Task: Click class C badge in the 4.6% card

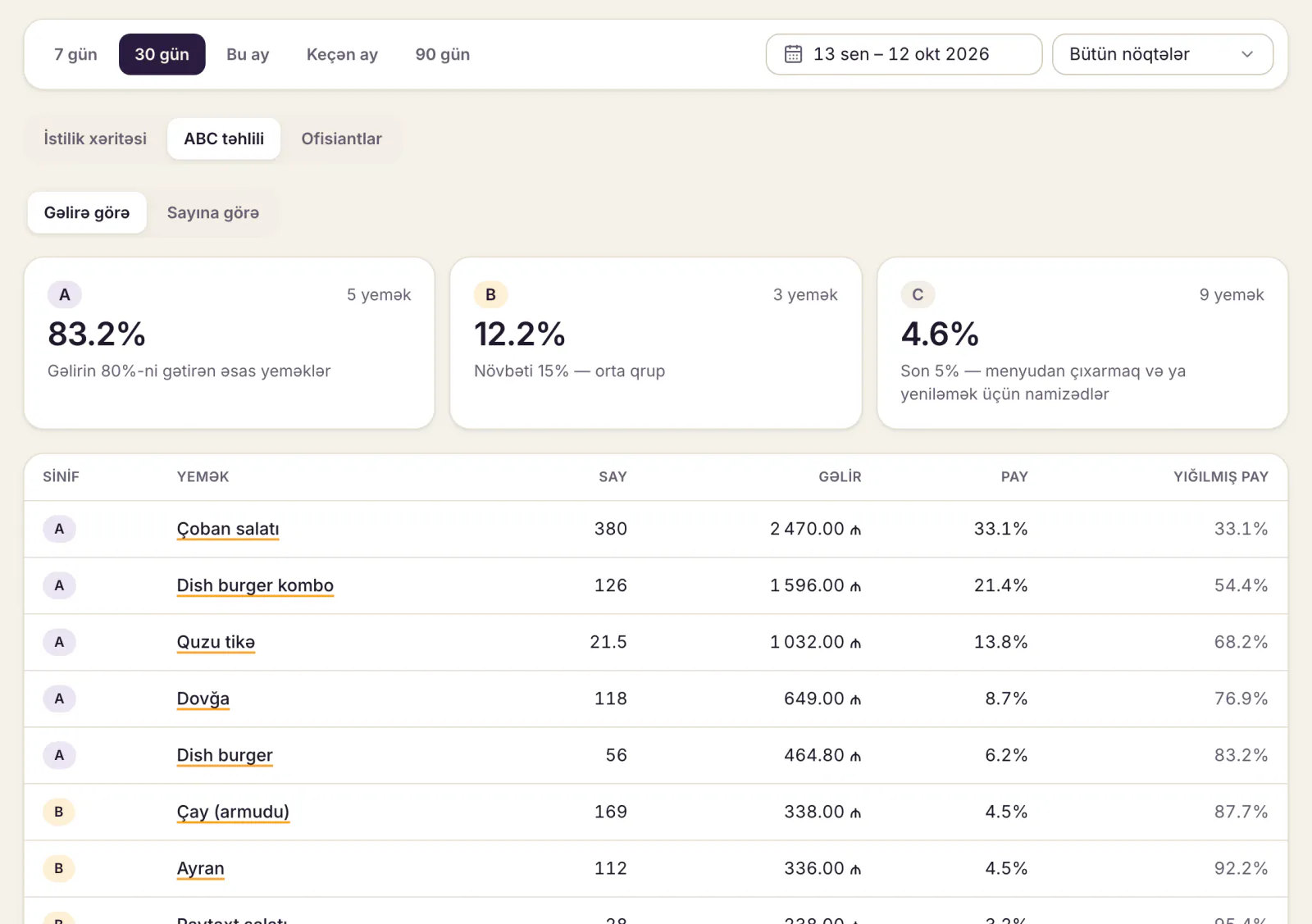Action: [x=918, y=294]
